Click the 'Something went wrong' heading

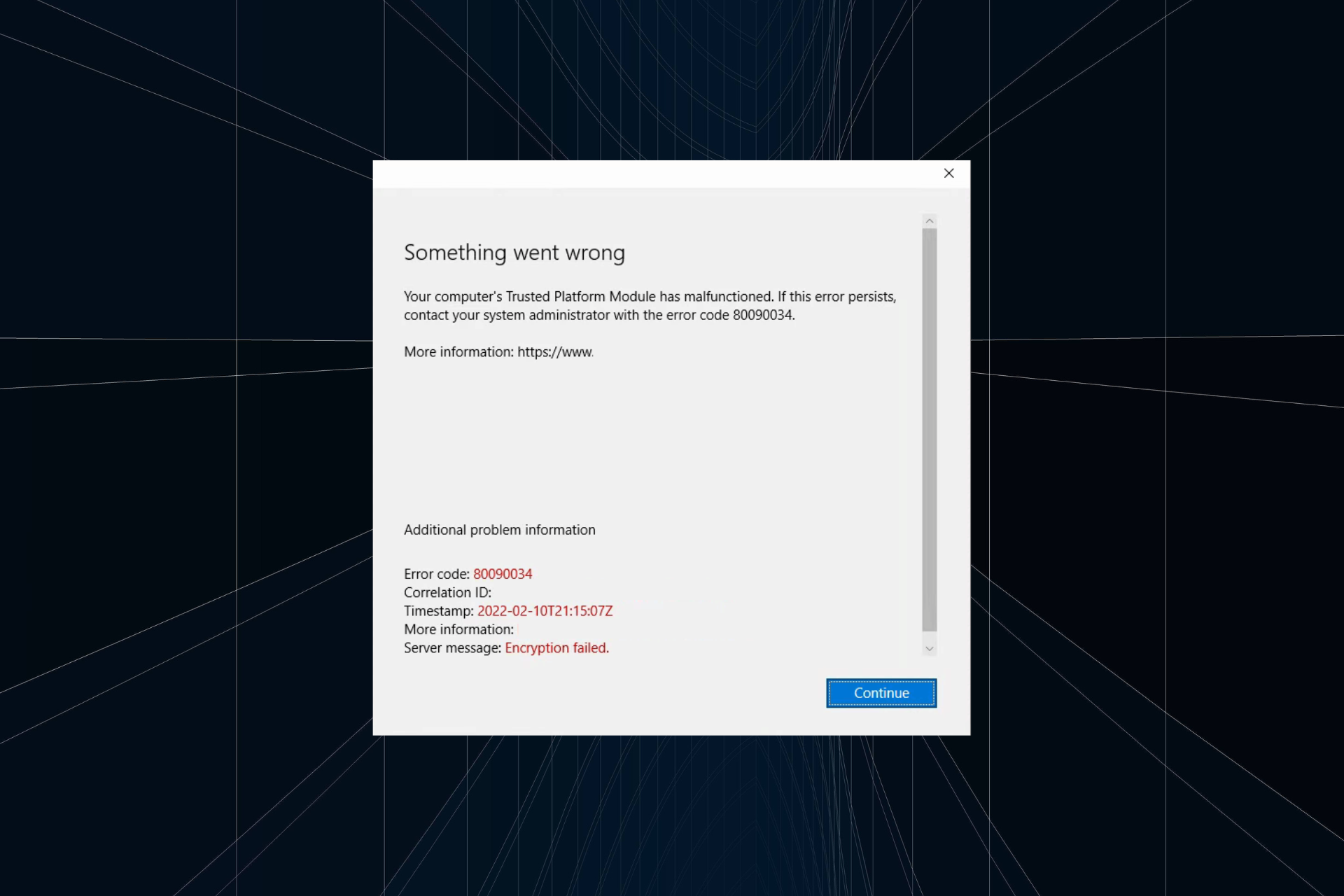514,253
